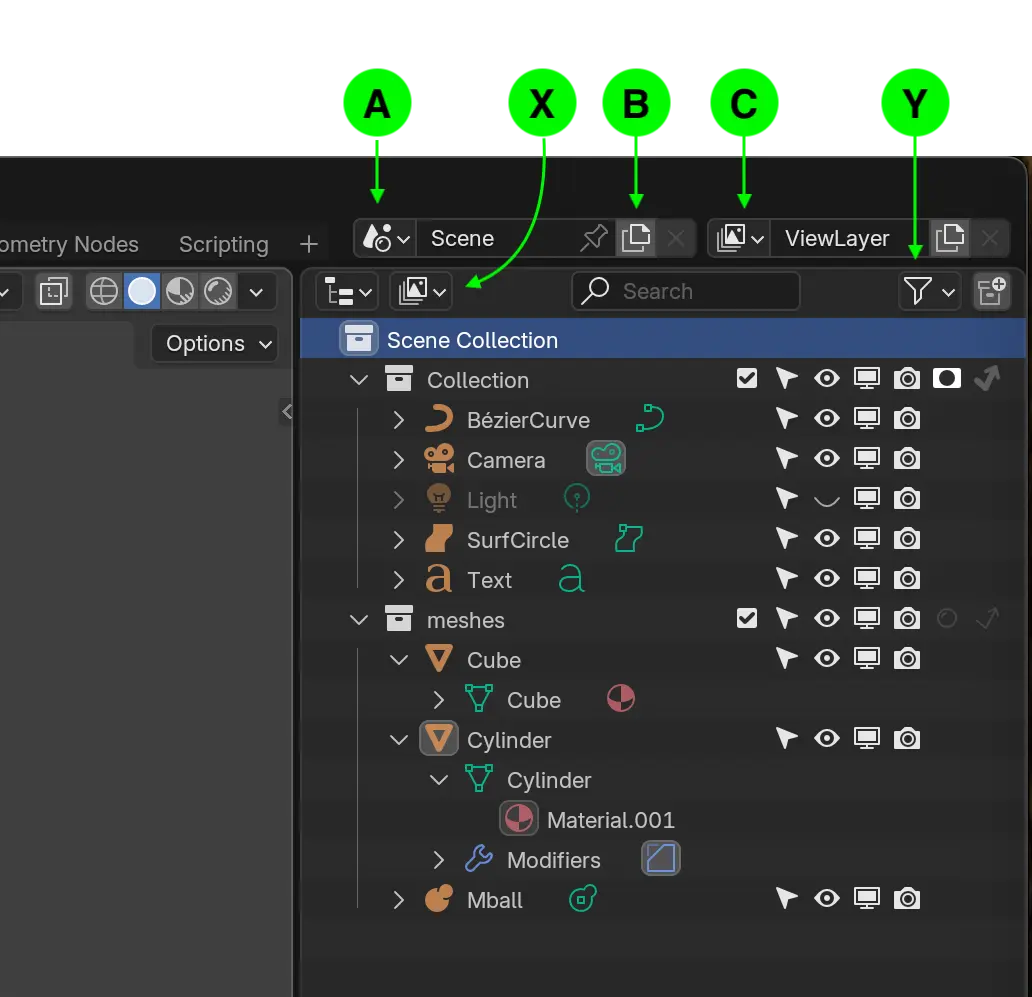Uncheck the Collection exclude checkbox
Screen dimensions: 1032x997
[747, 379]
